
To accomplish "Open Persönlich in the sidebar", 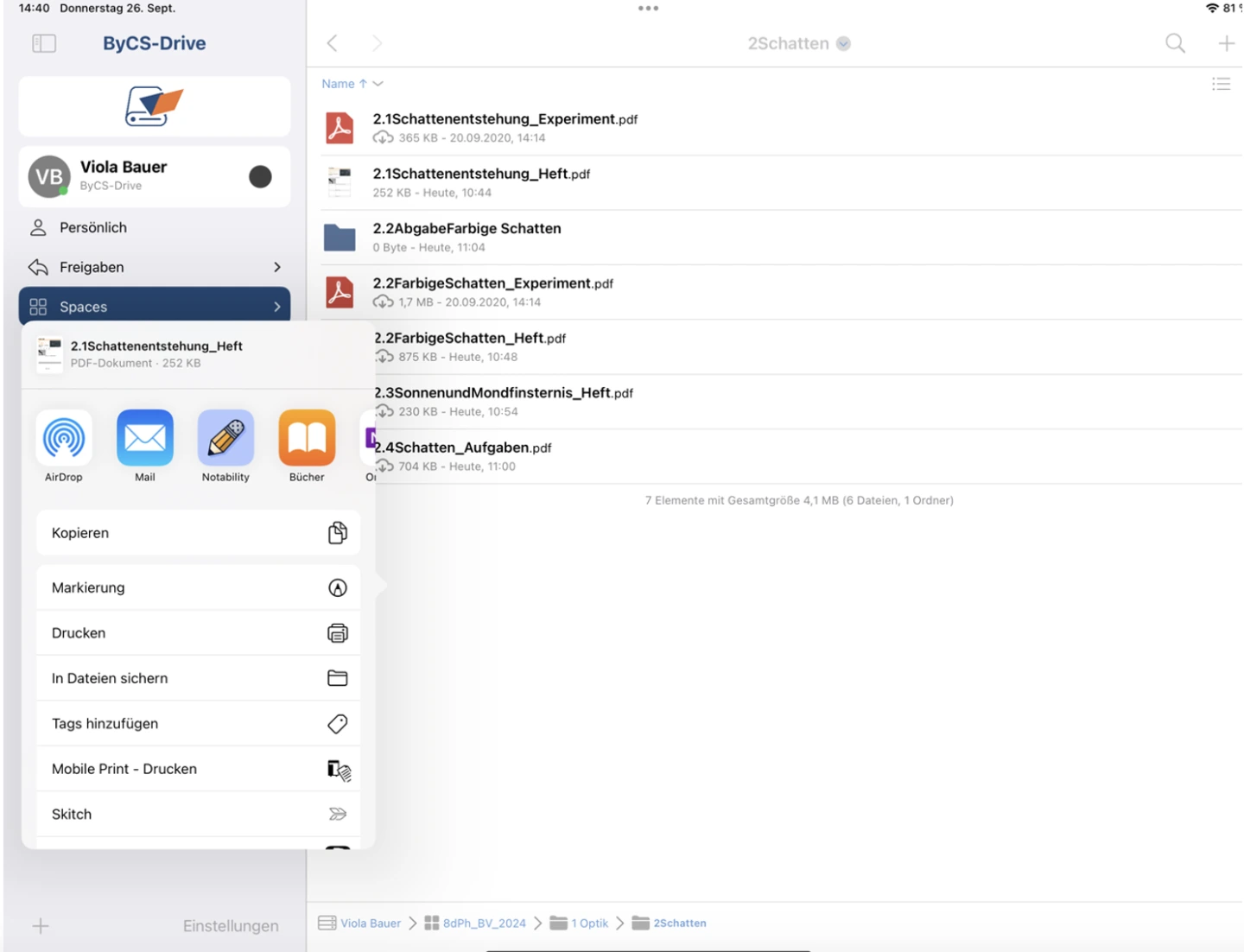I will coord(93,227).
